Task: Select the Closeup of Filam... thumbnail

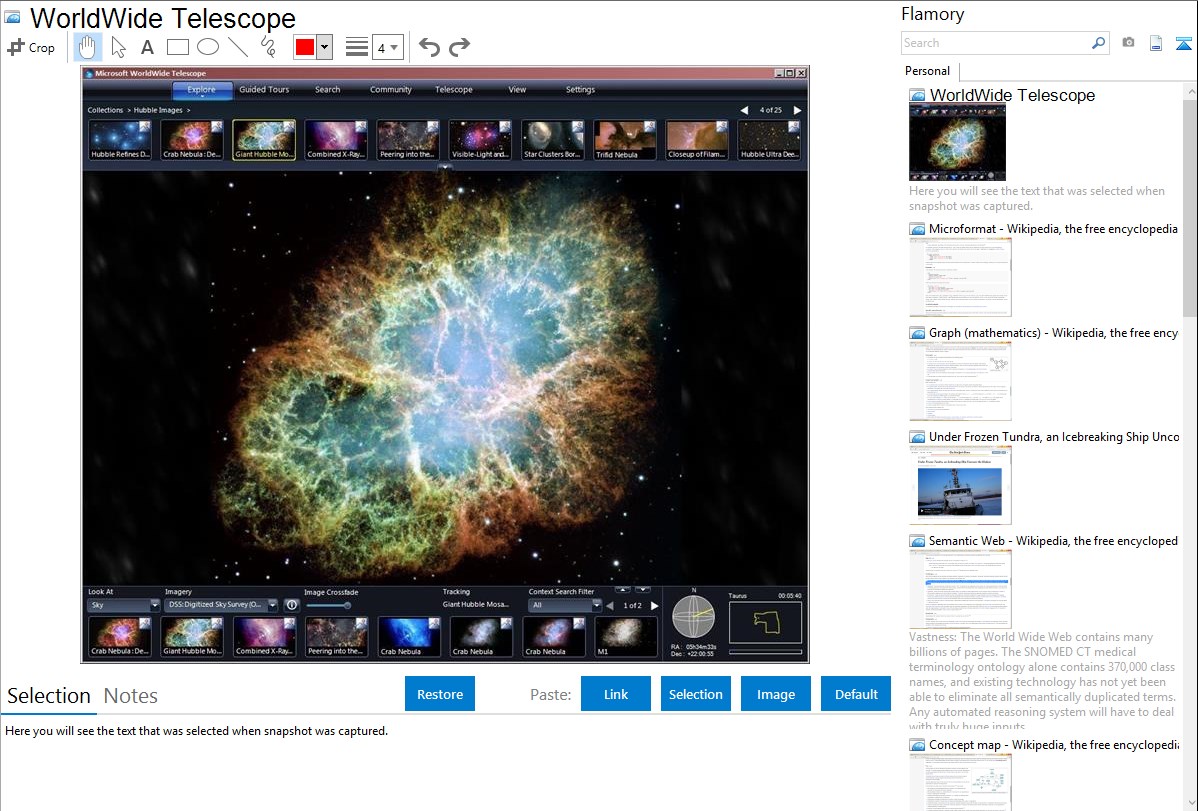Action: [697, 140]
